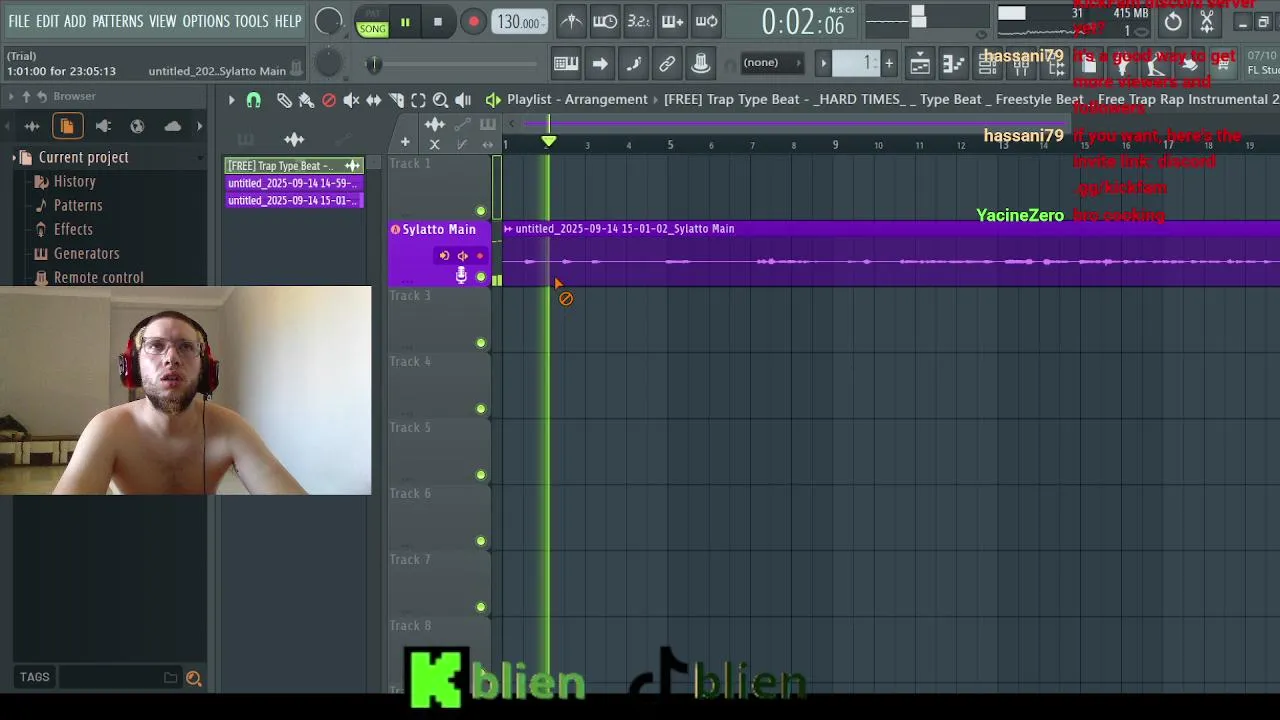
Task: Open the ADD menu
Action: (x=75, y=21)
